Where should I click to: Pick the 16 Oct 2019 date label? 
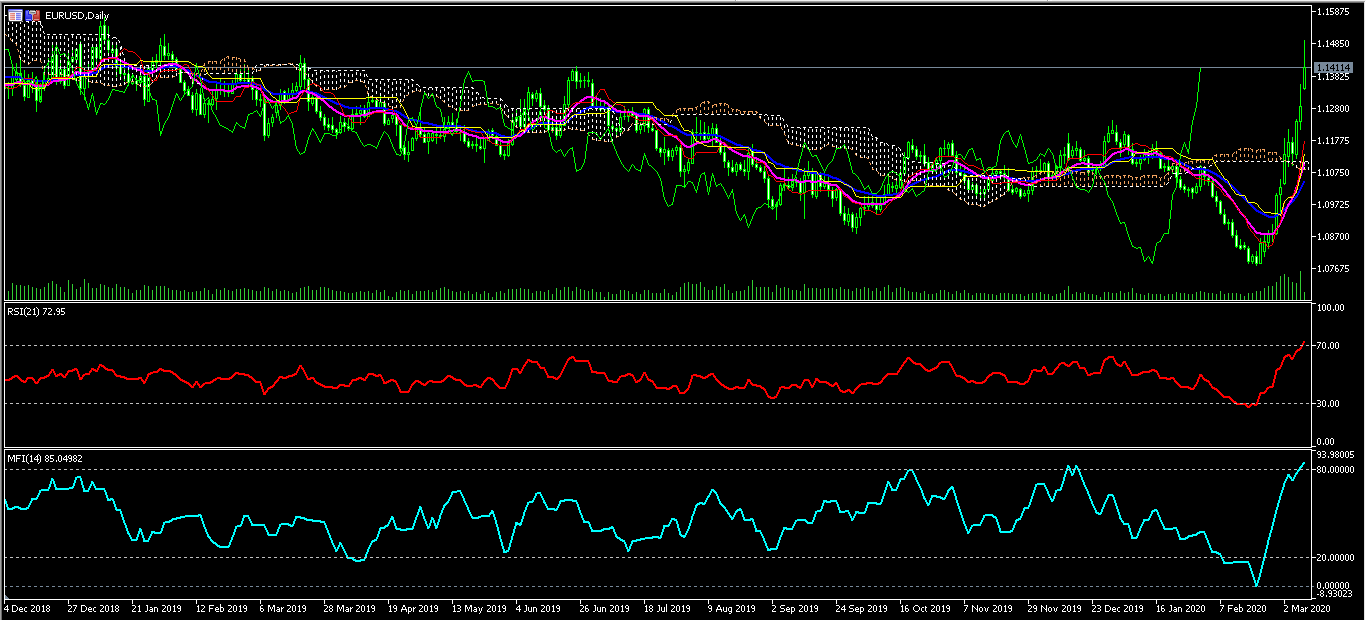(923, 607)
